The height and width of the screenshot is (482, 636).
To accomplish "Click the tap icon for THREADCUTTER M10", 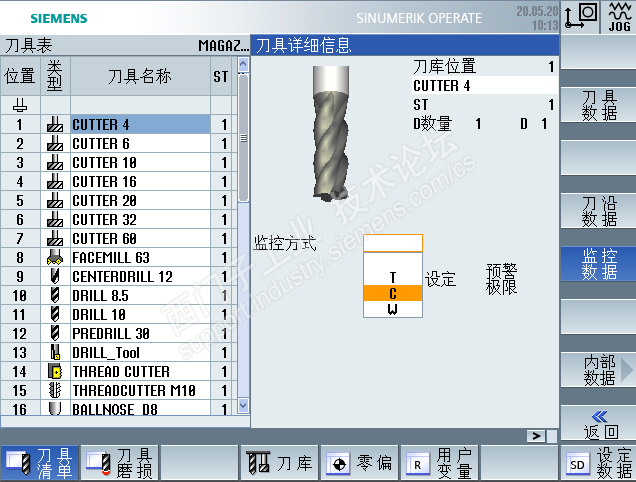I will (x=55, y=390).
